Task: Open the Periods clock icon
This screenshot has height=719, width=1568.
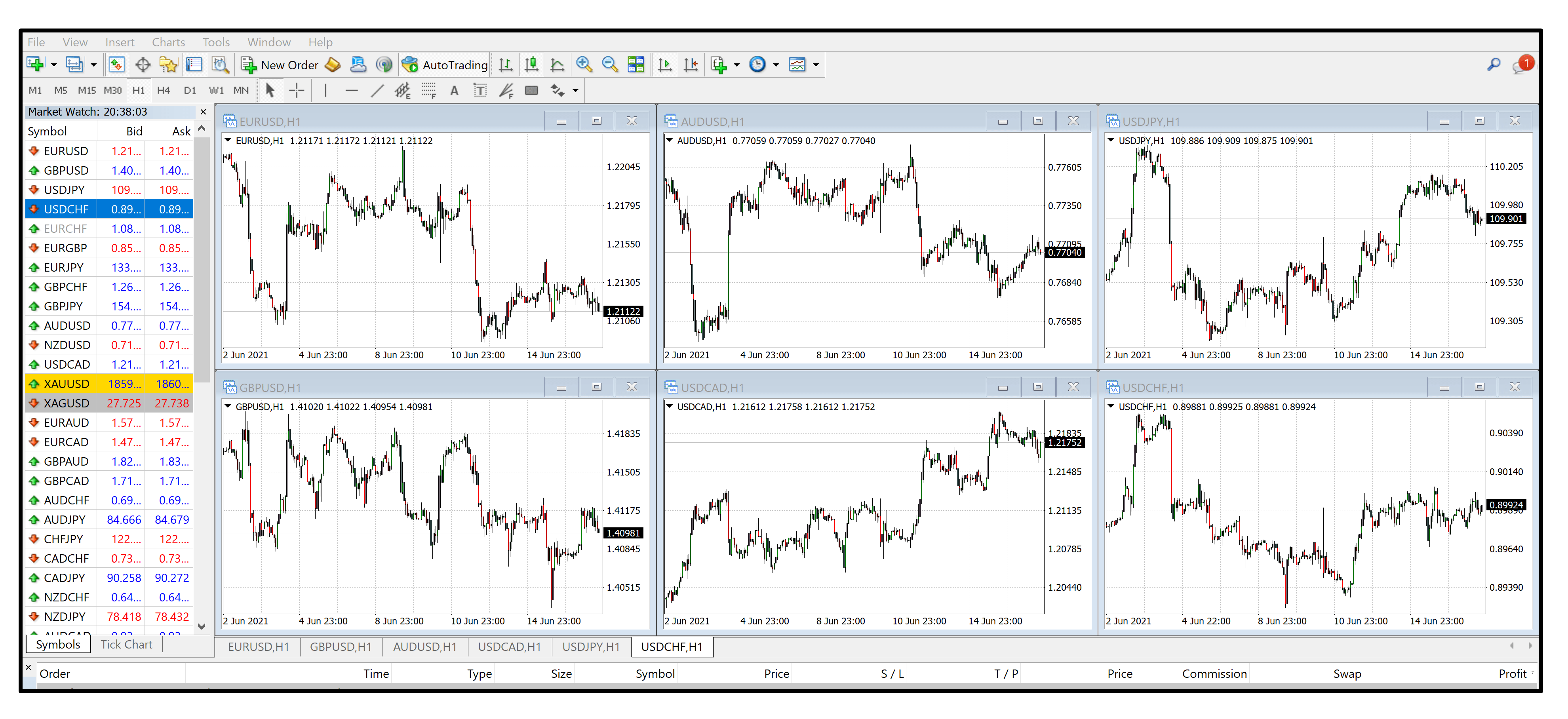Action: tap(758, 65)
